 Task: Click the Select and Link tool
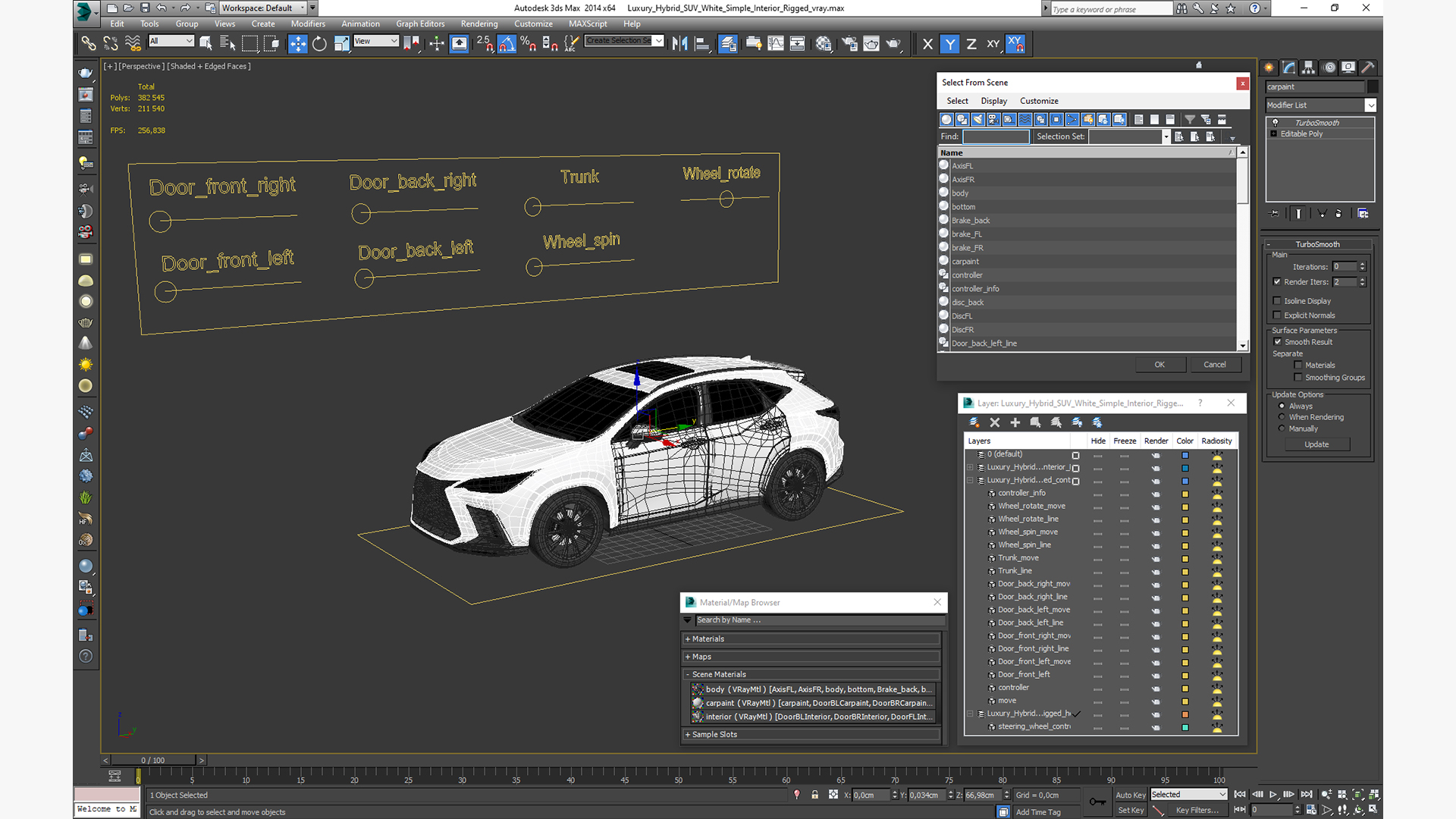89,44
